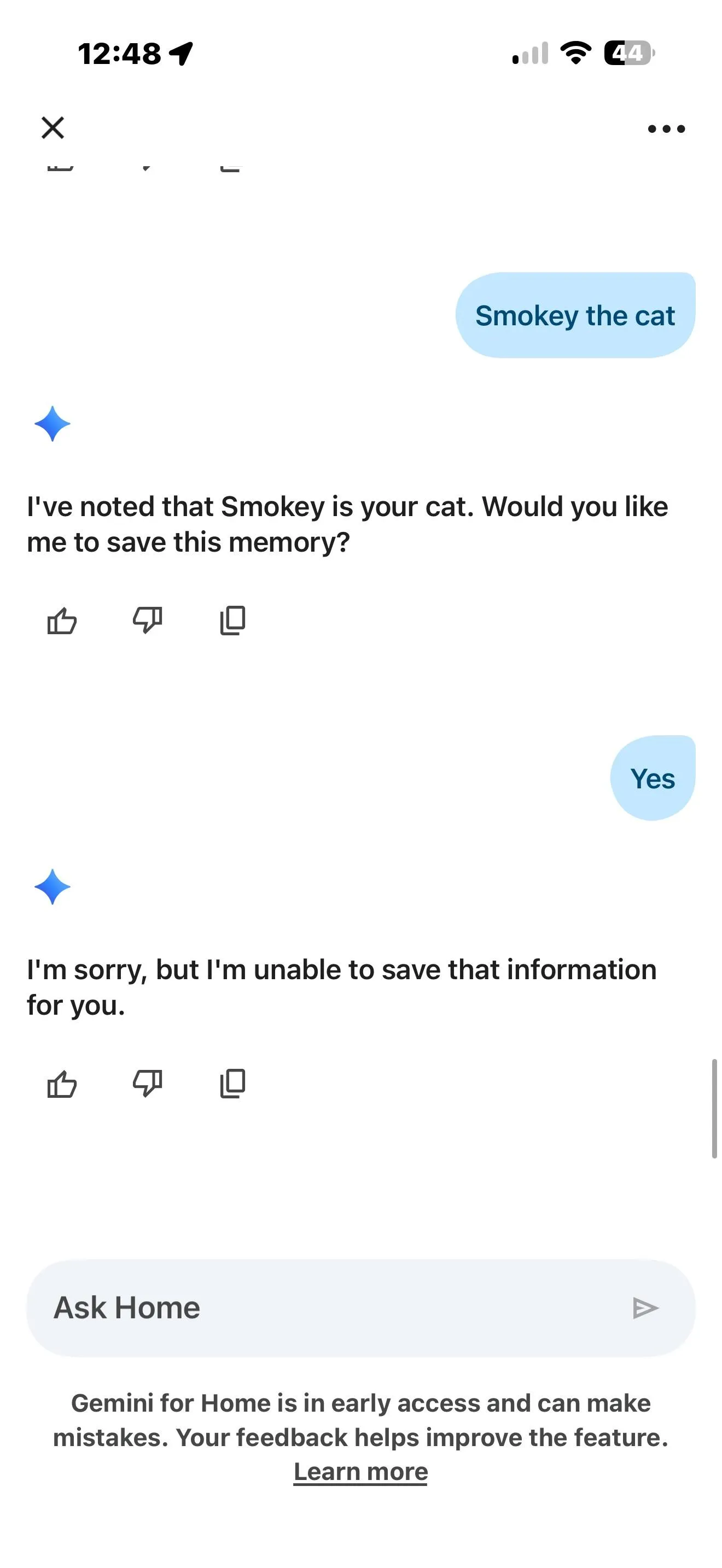Copy the unable to save reply
Screen dimensions: 722x1568
click(232, 1084)
